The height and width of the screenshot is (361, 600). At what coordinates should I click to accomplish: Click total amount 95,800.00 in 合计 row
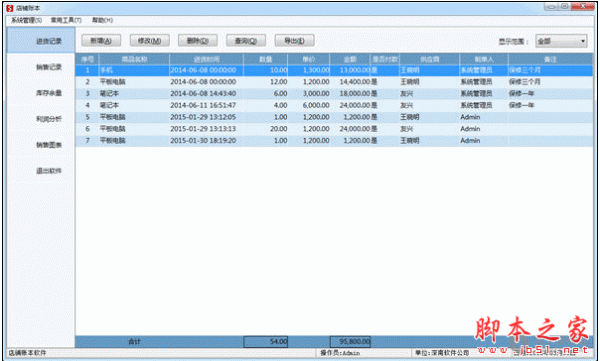[x=350, y=341]
